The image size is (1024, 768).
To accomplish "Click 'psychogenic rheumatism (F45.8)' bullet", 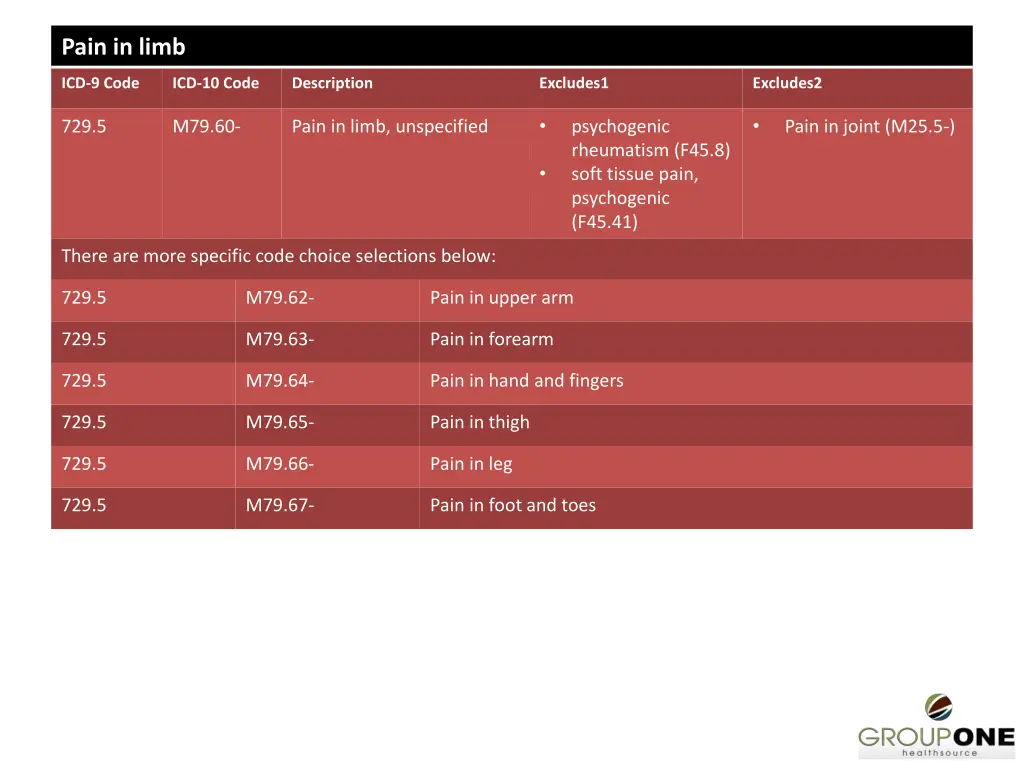I will tap(650, 138).
